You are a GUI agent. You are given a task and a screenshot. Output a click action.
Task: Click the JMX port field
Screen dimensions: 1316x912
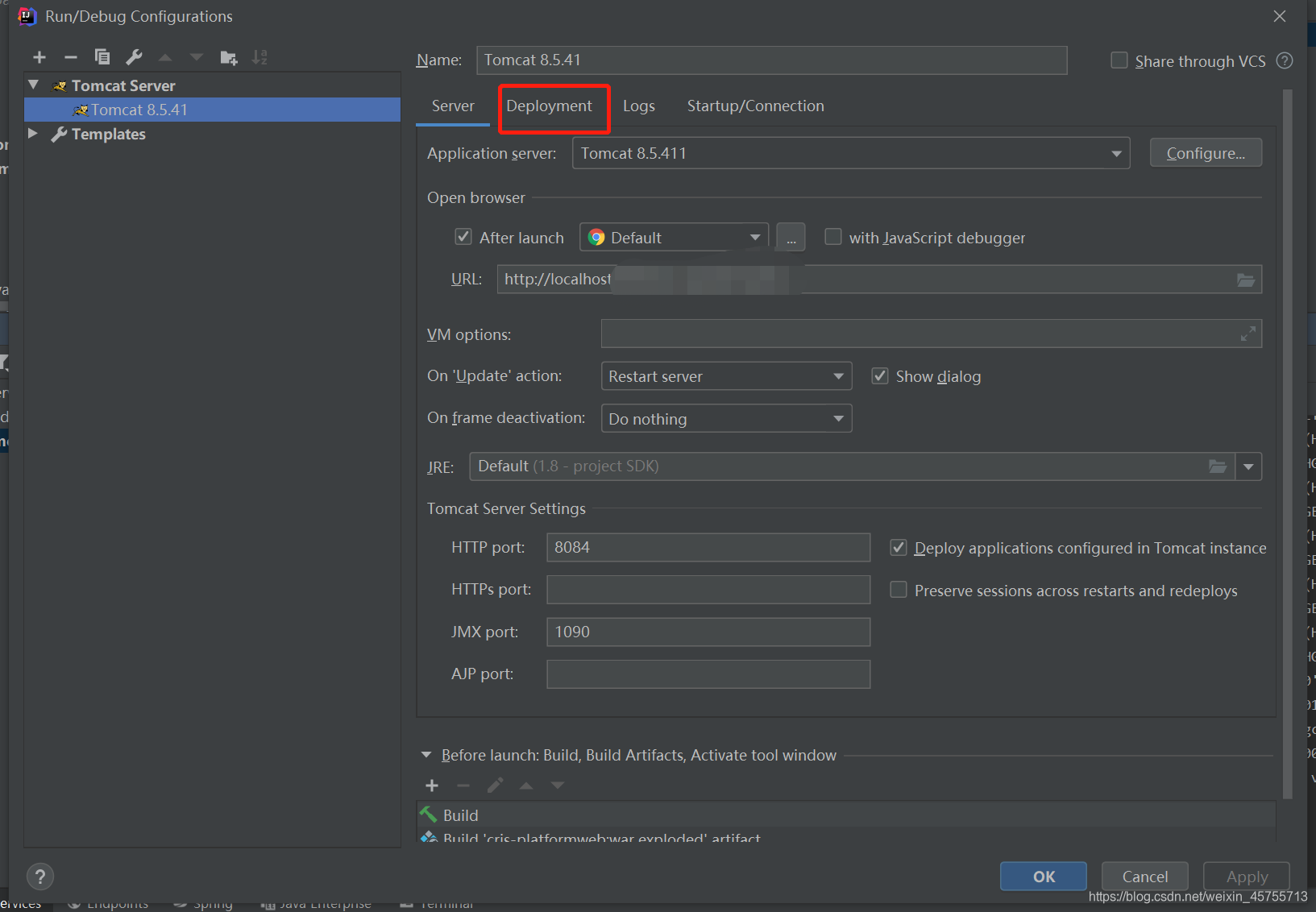[708, 632]
